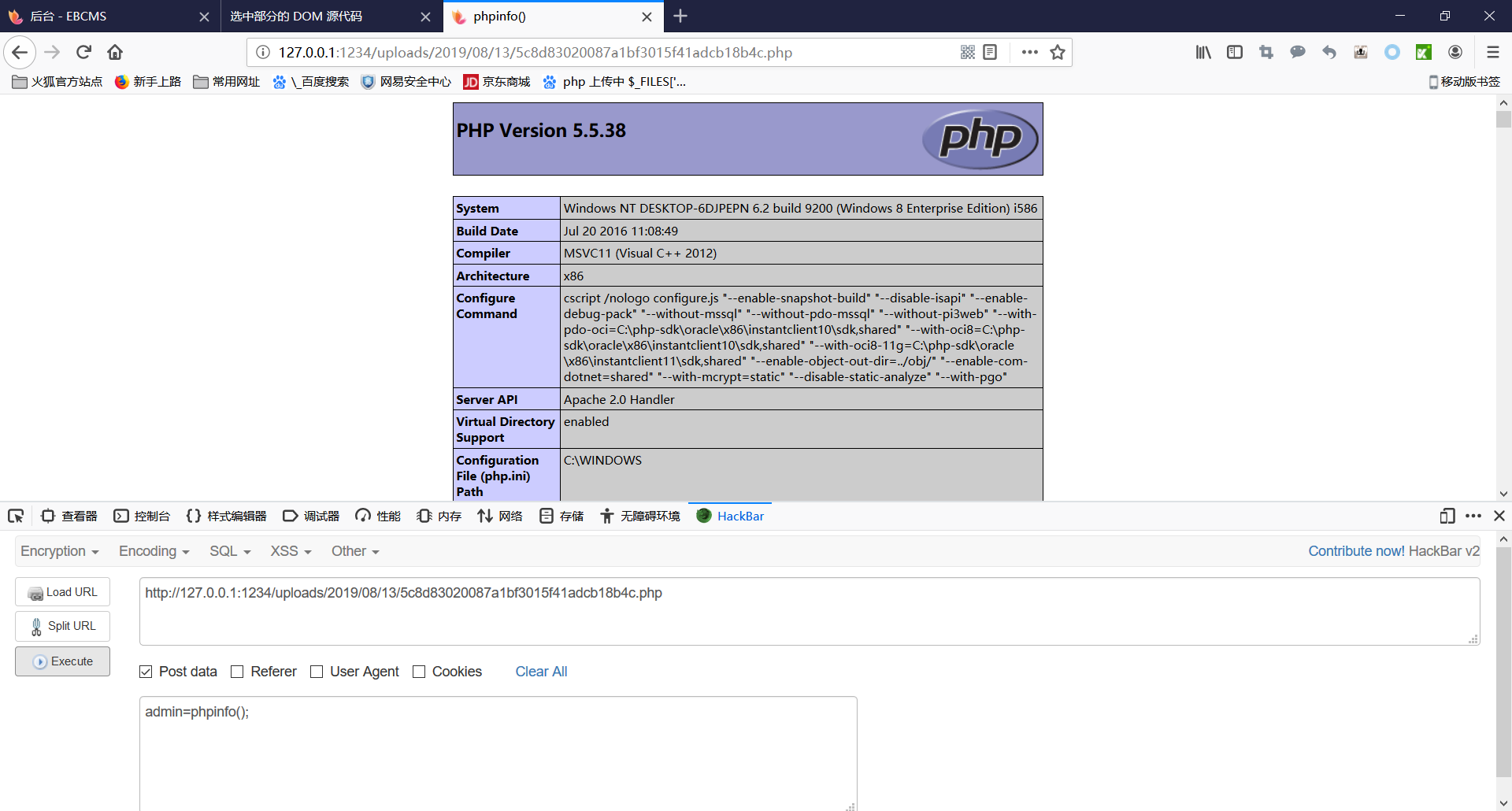Switch to the 后台 - EBCMS tab

tap(110, 17)
